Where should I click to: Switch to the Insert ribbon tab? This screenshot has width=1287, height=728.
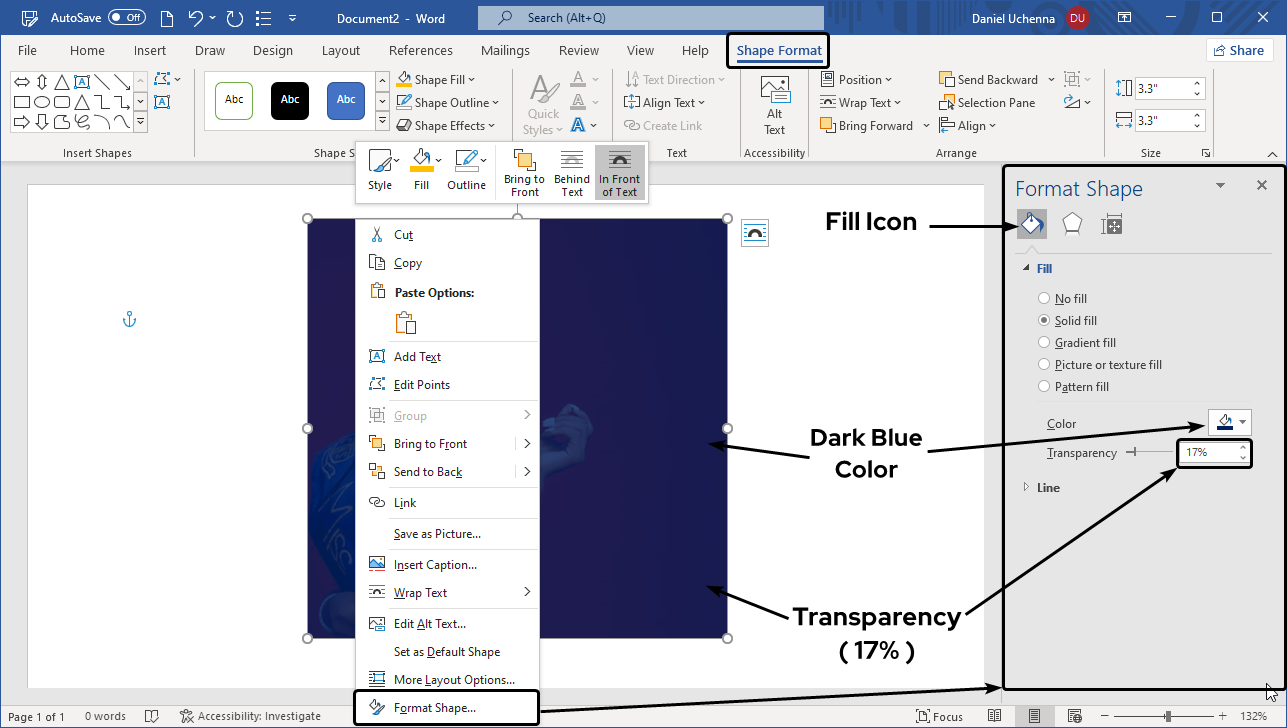150,51
